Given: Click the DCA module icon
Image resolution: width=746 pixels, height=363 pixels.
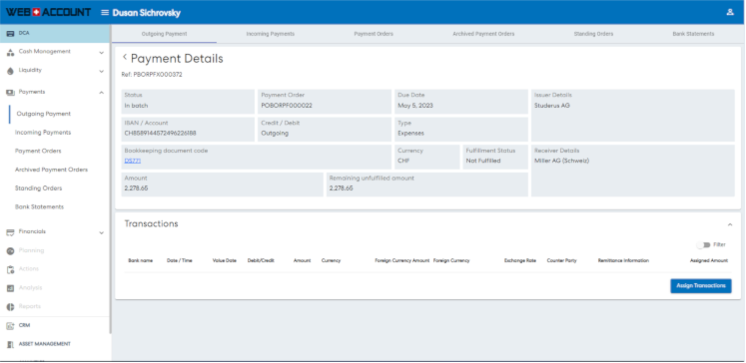Looking at the screenshot, I should [x=10, y=34].
